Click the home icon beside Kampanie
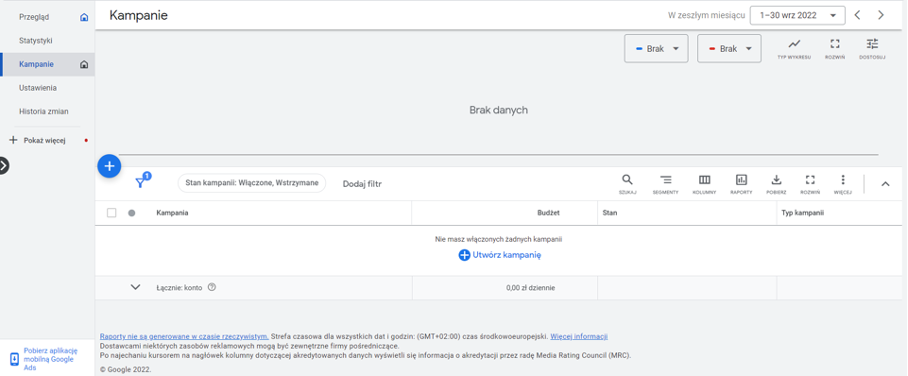The width and height of the screenshot is (908, 376). point(84,64)
